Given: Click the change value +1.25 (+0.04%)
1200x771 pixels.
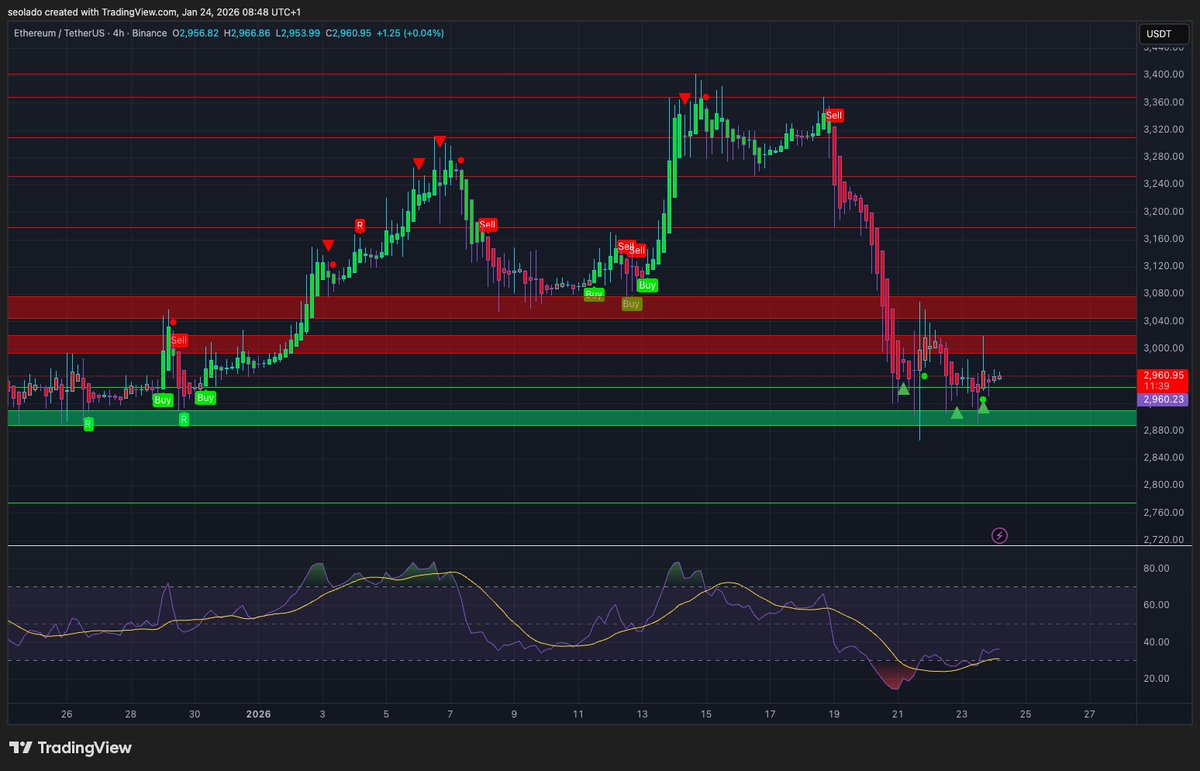Looking at the screenshot, I should point(410,33).
